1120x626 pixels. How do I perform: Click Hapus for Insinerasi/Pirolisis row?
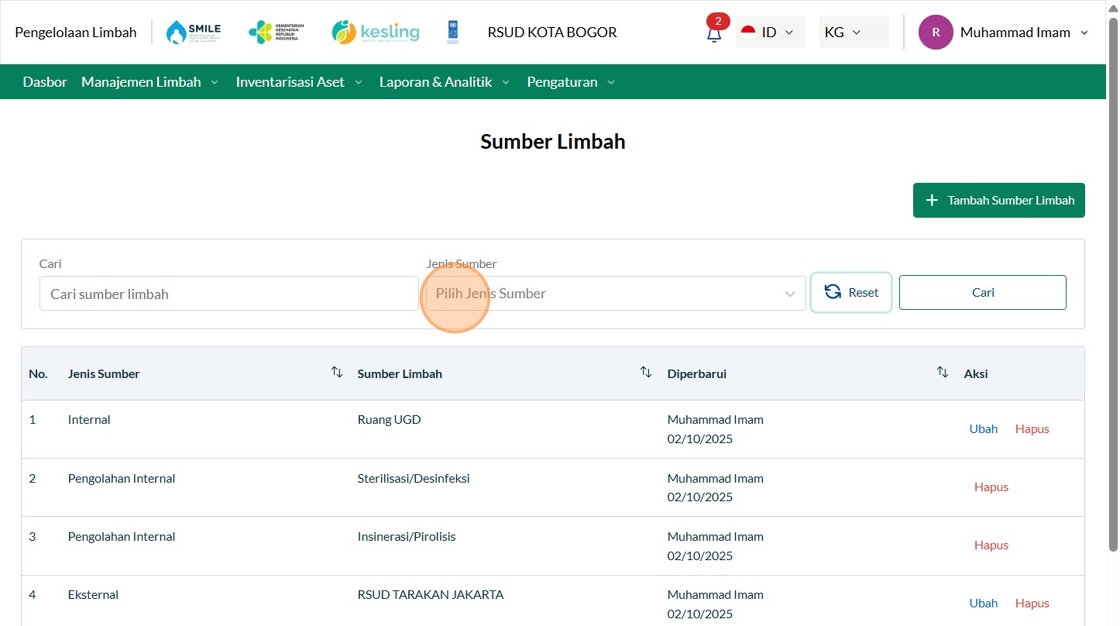point(991,545)
